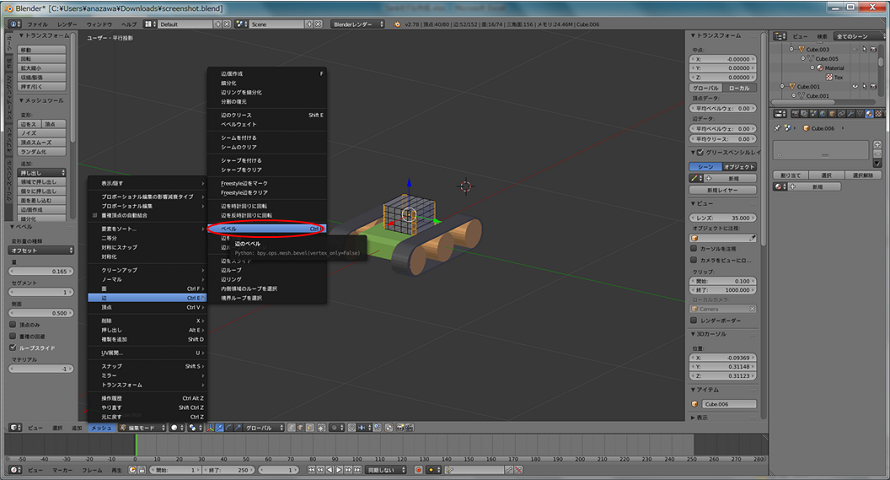Click the viewport shading sphere icon
890x480 pixels.
click(x=172, y=427)
